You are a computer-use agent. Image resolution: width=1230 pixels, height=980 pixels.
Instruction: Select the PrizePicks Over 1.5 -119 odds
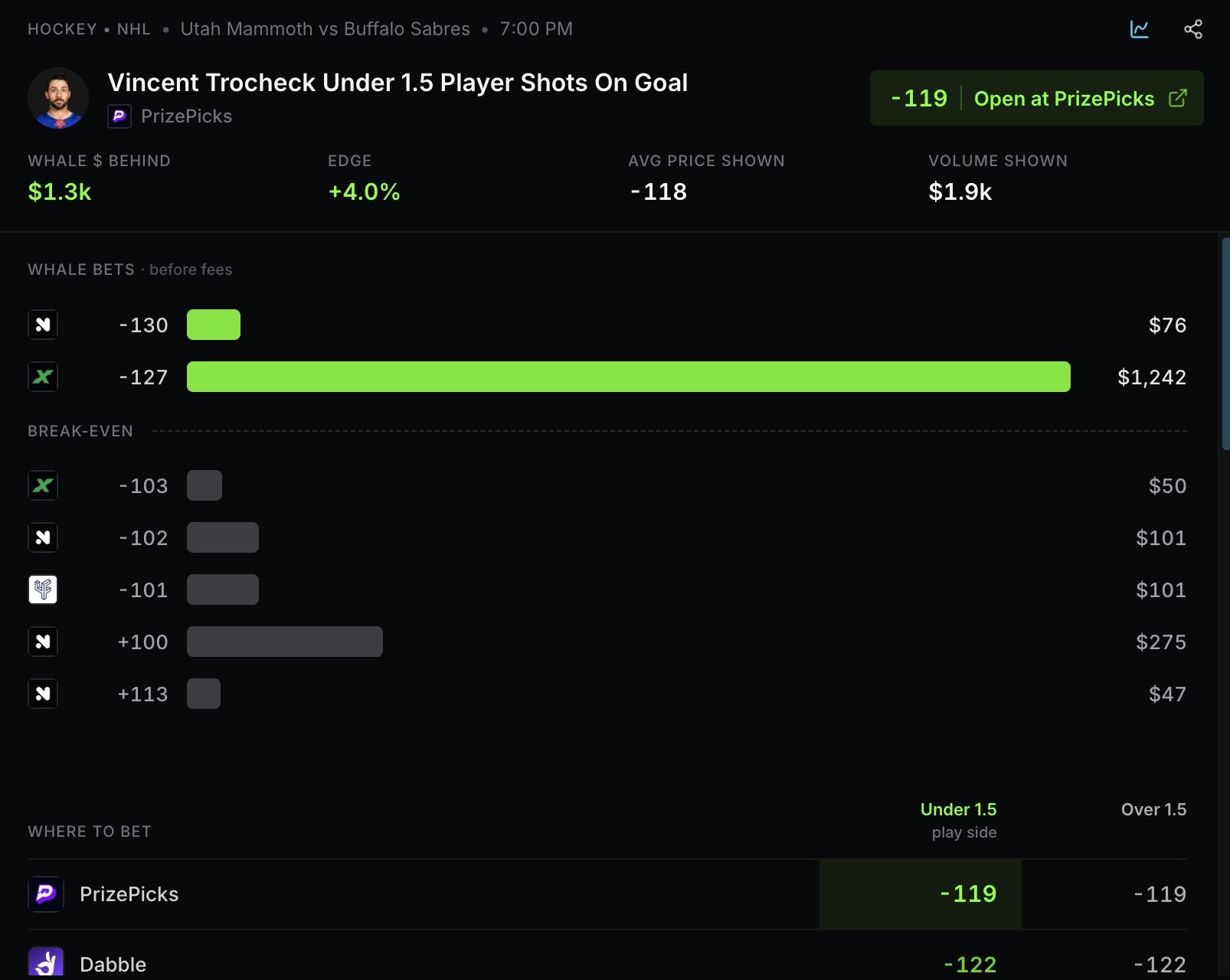(1160, 894)
